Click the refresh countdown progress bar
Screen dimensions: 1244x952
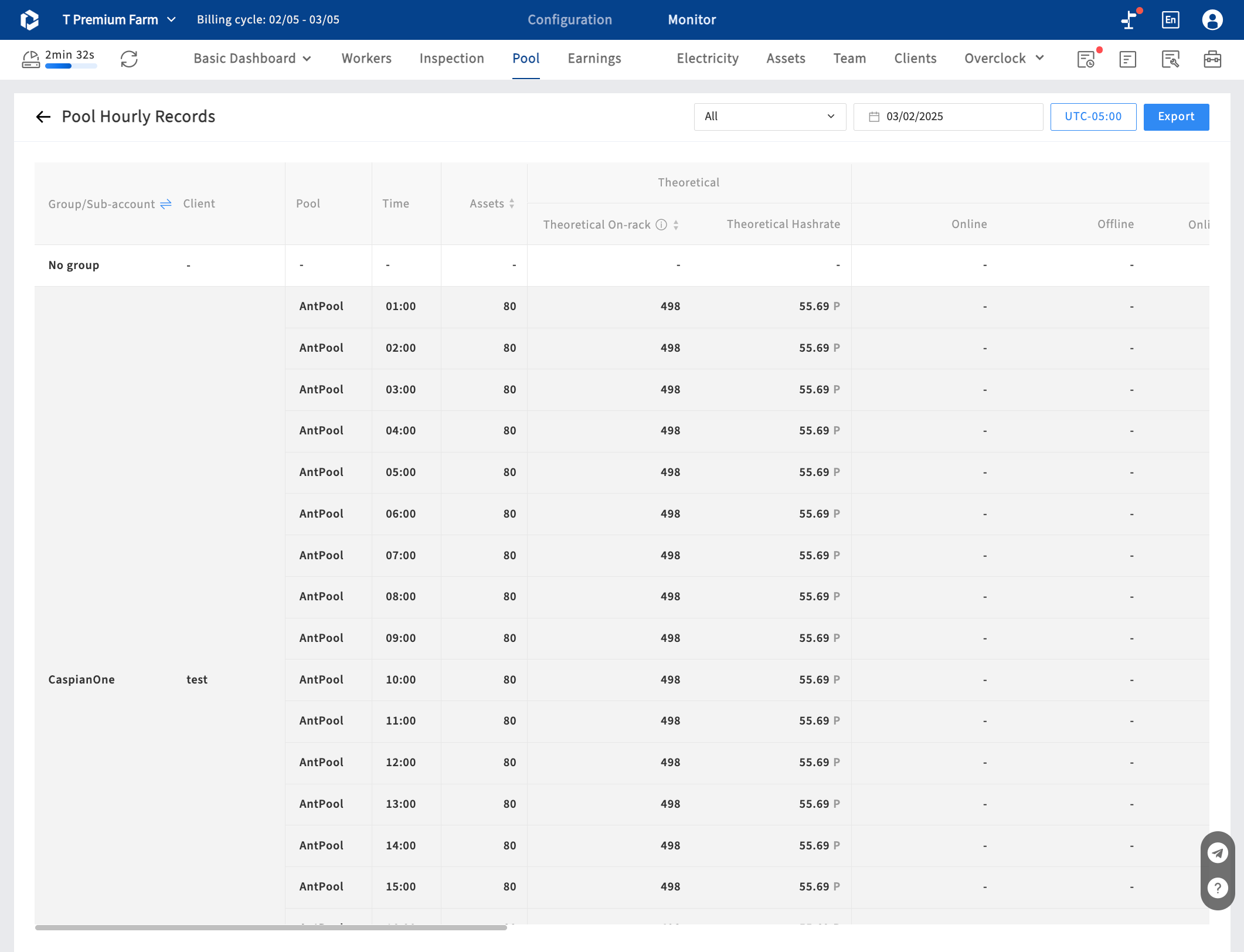pos(71,66)
